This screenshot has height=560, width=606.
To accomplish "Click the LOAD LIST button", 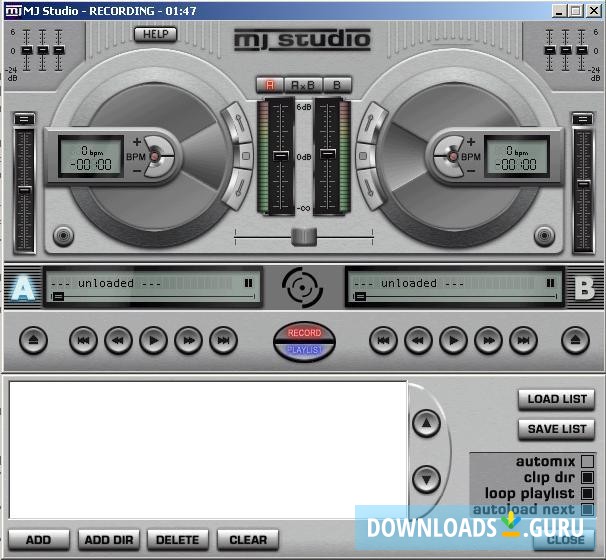I will (557, 399).
